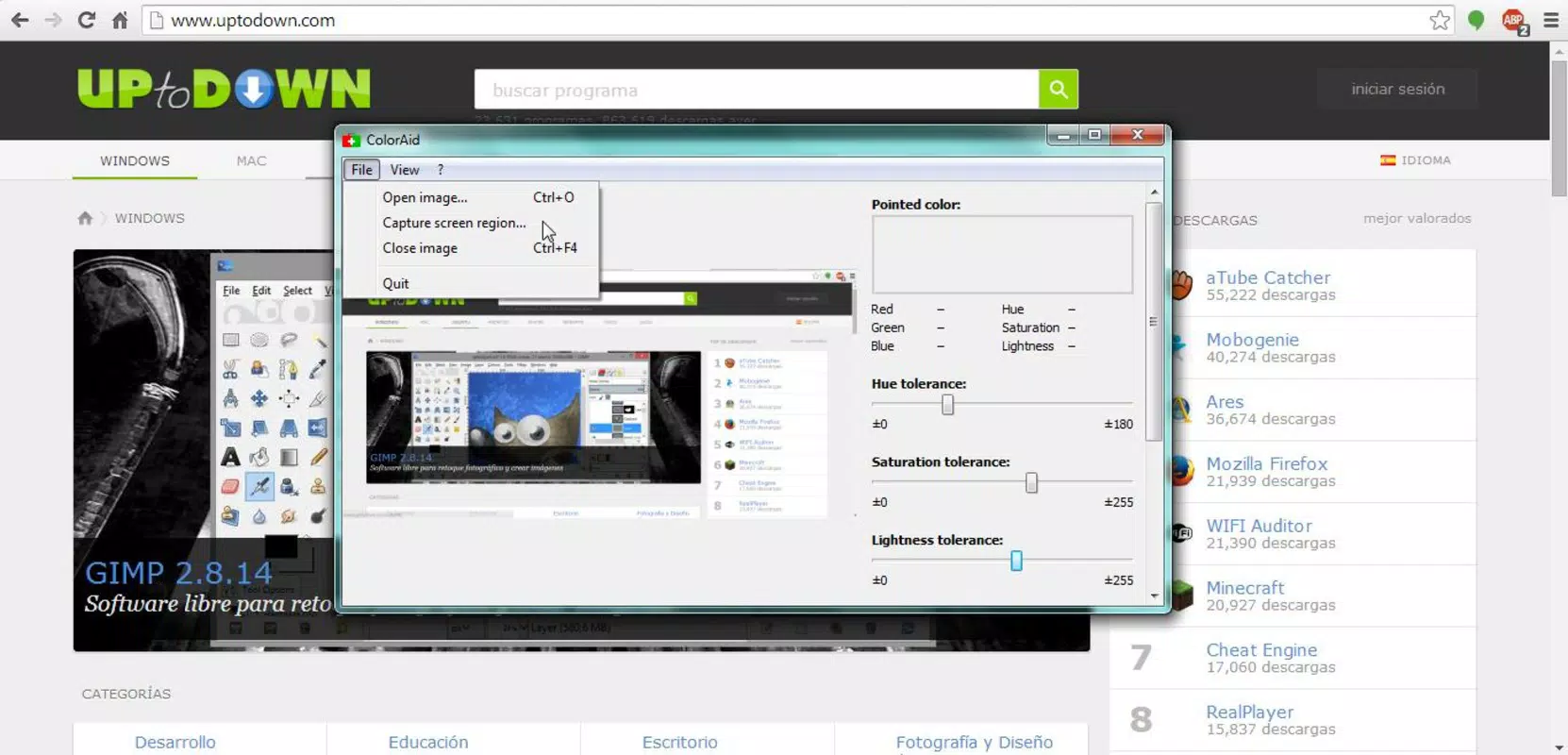This screenshot has height=755, width=1568.
Task: Go to the browser home icon
Action: click(120, 20)
